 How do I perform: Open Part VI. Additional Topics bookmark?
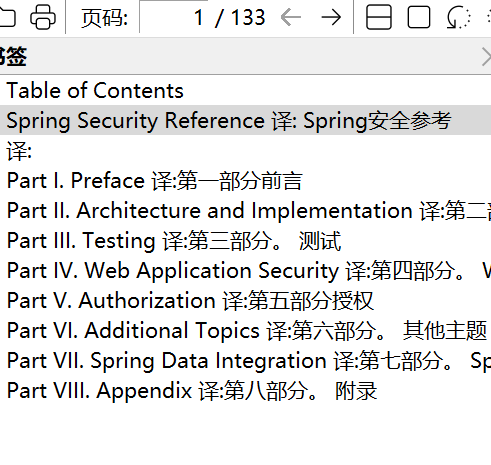click(x=247, y=331)
